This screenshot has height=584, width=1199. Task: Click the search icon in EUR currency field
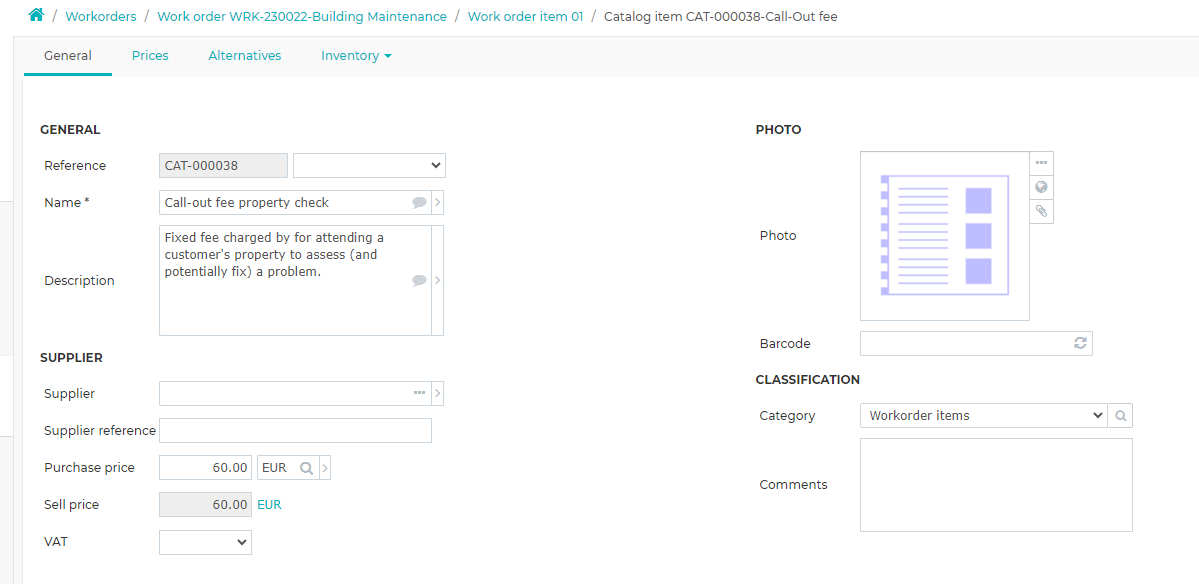point(307,469)
